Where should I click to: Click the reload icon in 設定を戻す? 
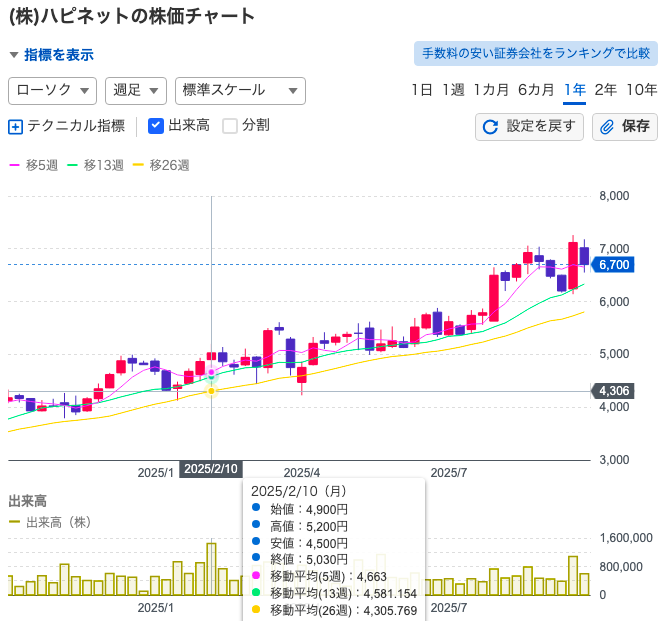490,127
